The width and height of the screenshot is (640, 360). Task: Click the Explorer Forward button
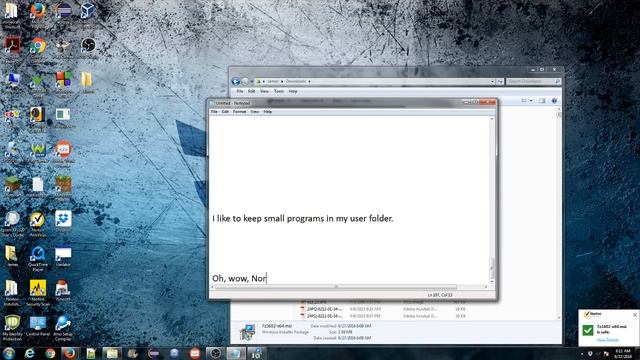(244, 82)
